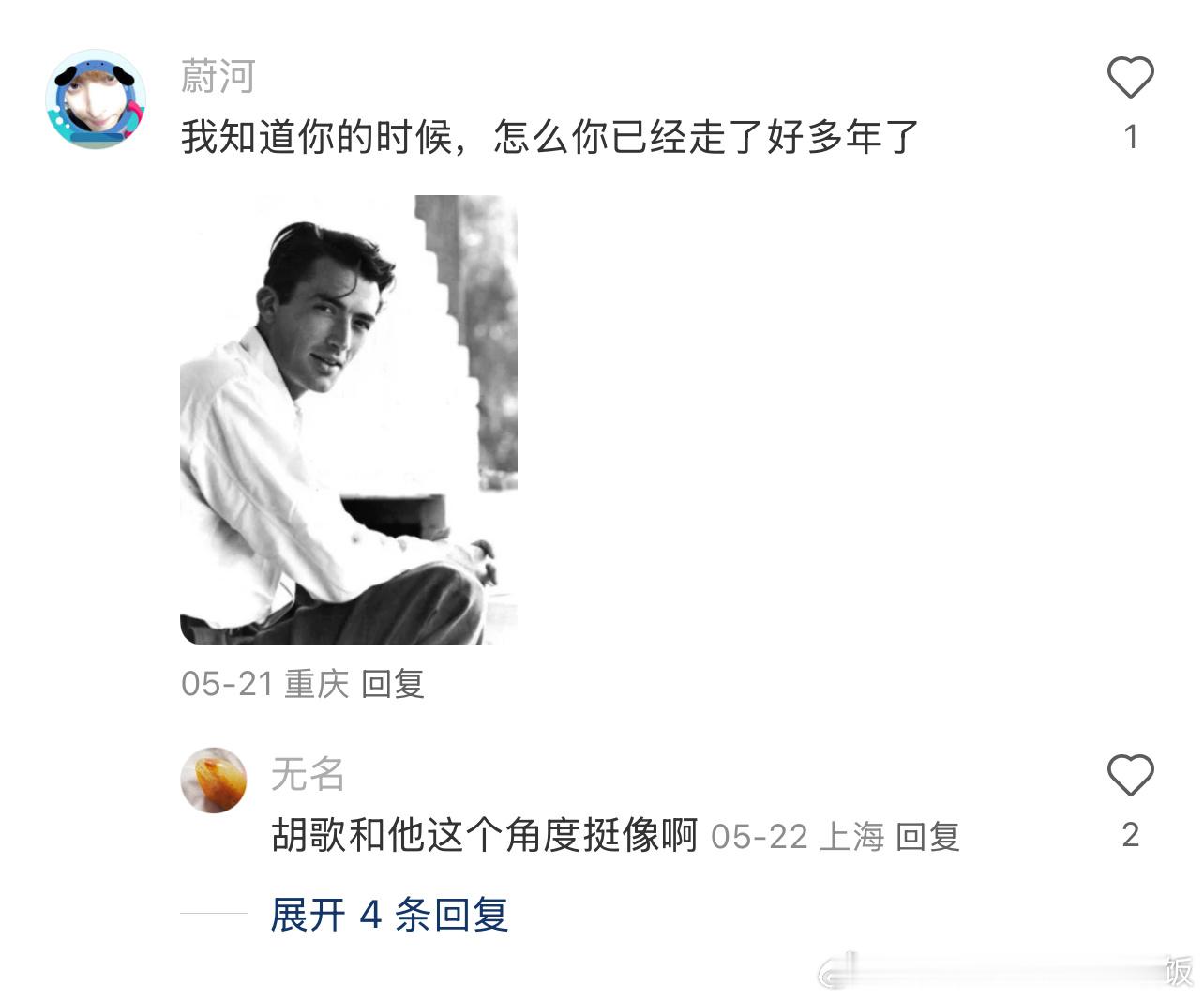
Task: View the black-and-white portrait photo
Action: tap(349, 419)
